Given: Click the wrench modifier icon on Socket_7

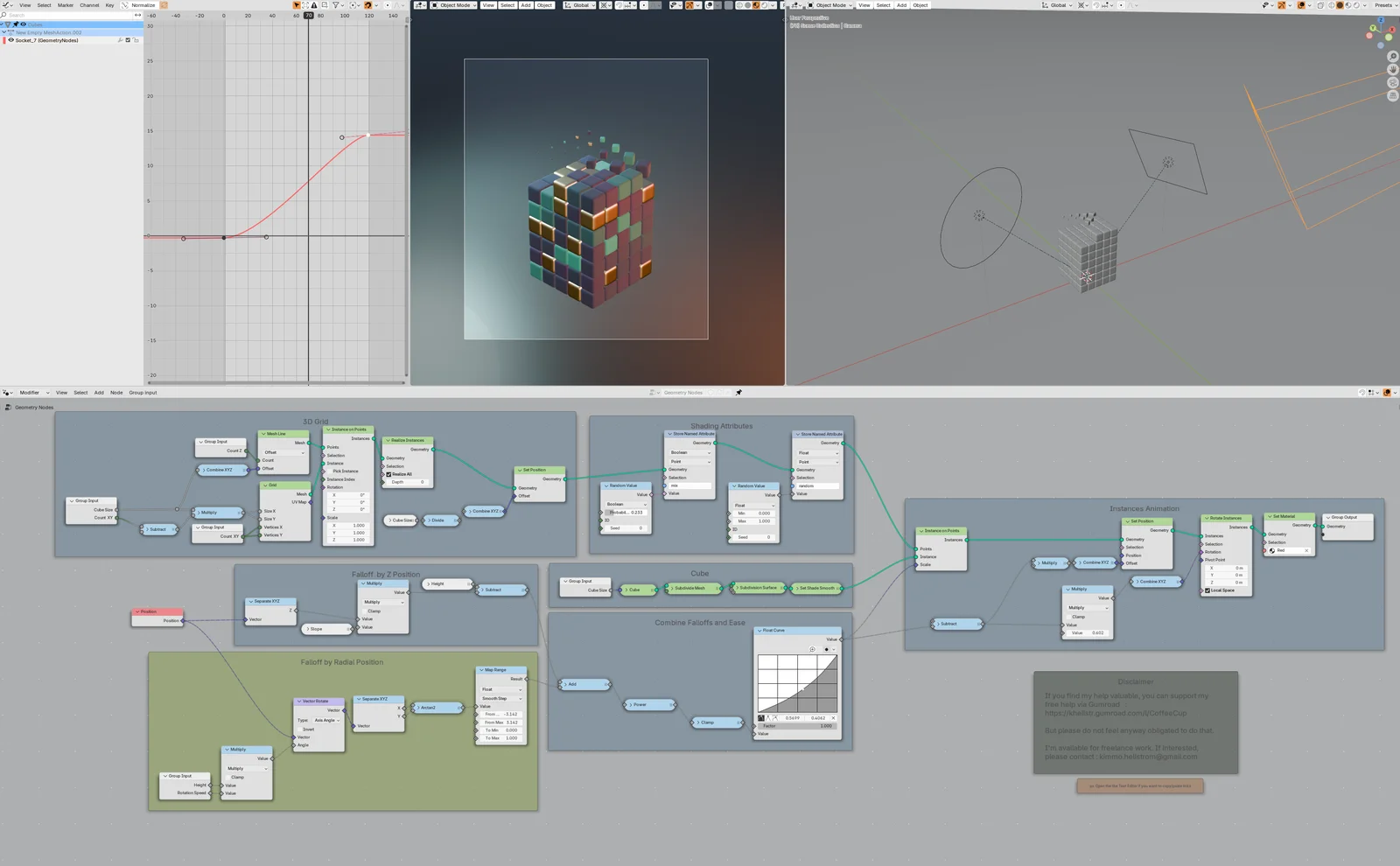Looking at the screenshot, I should tap(120, 40).
